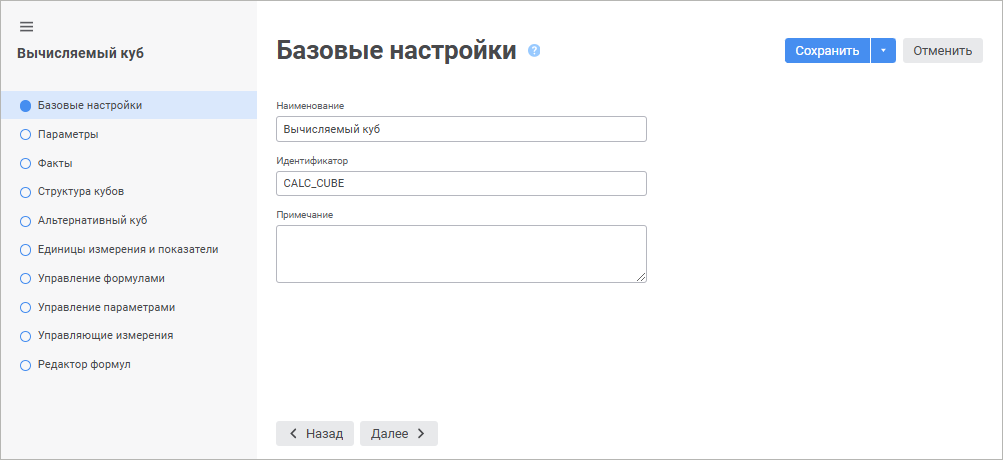Click the Наименование input field
Image resolution: width=1003 pixels, height=460 pixels.
click(461, 129)
